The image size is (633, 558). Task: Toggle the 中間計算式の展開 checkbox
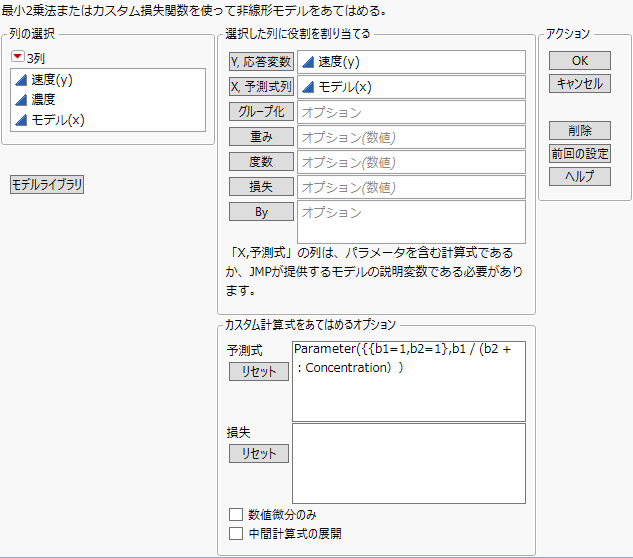pos(236,534)
